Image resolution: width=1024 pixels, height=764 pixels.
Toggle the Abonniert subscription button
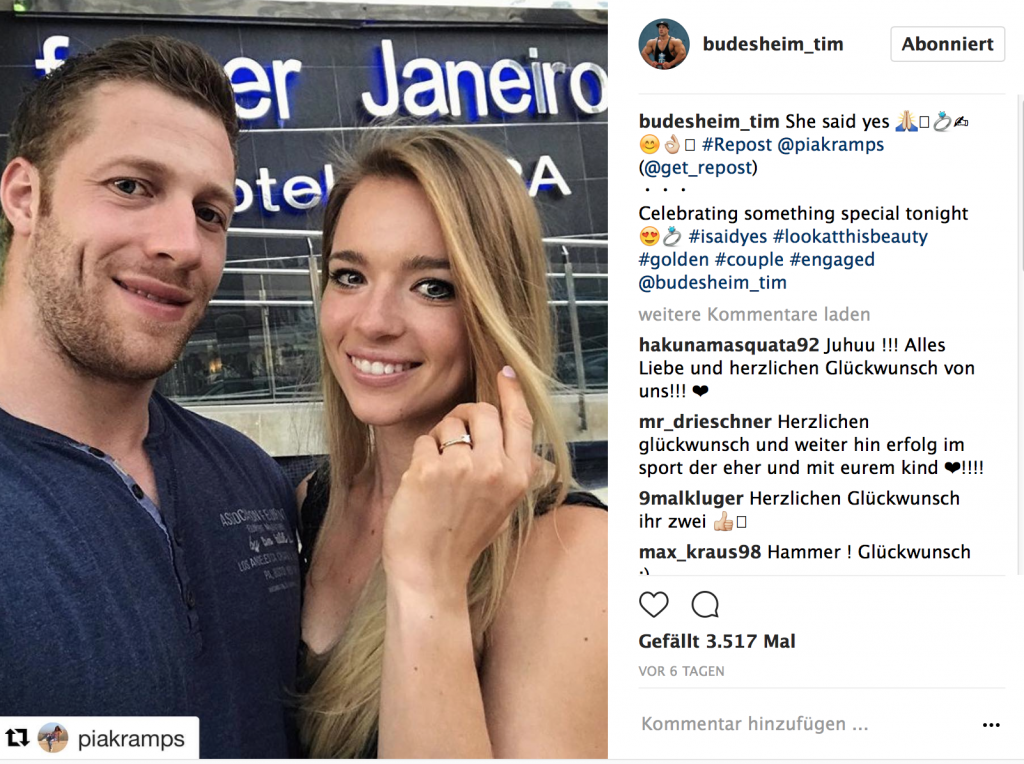(x=947, y=44)
